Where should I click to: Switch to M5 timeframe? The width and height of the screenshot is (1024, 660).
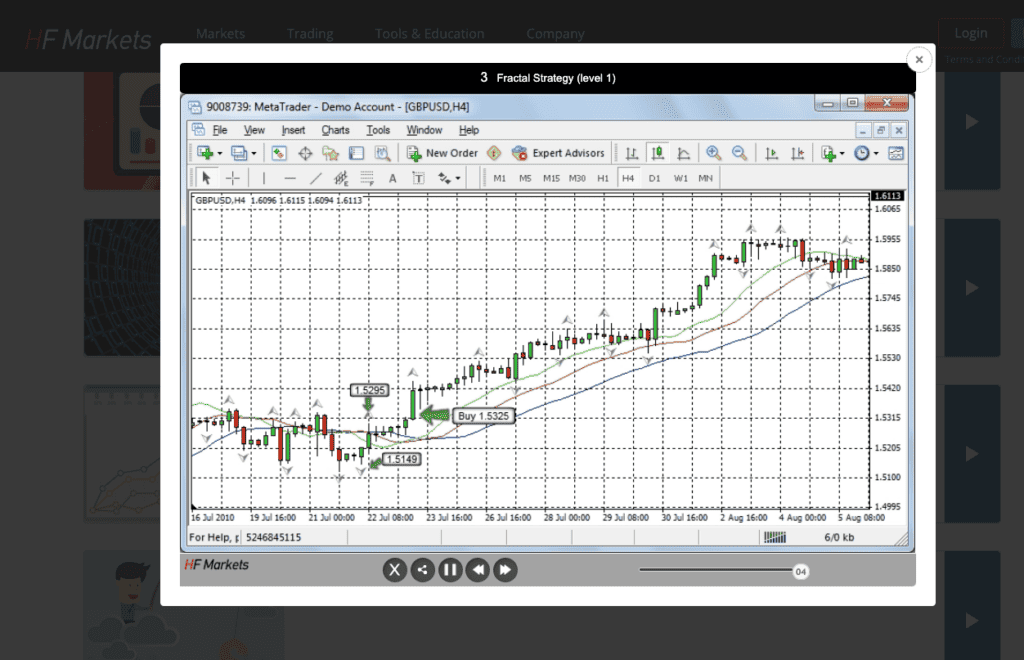pos(525,178)
